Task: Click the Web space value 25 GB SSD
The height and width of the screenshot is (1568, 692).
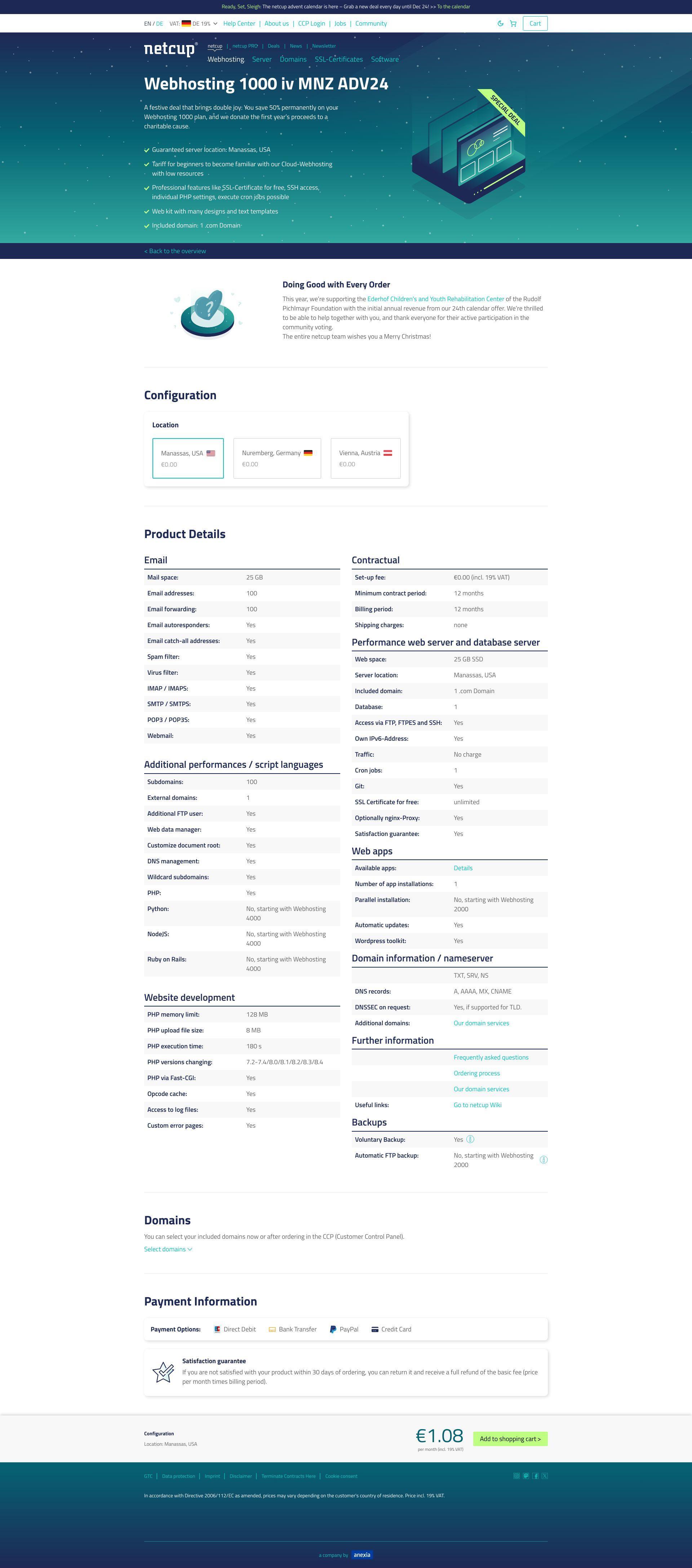Action: coord(468,659)
